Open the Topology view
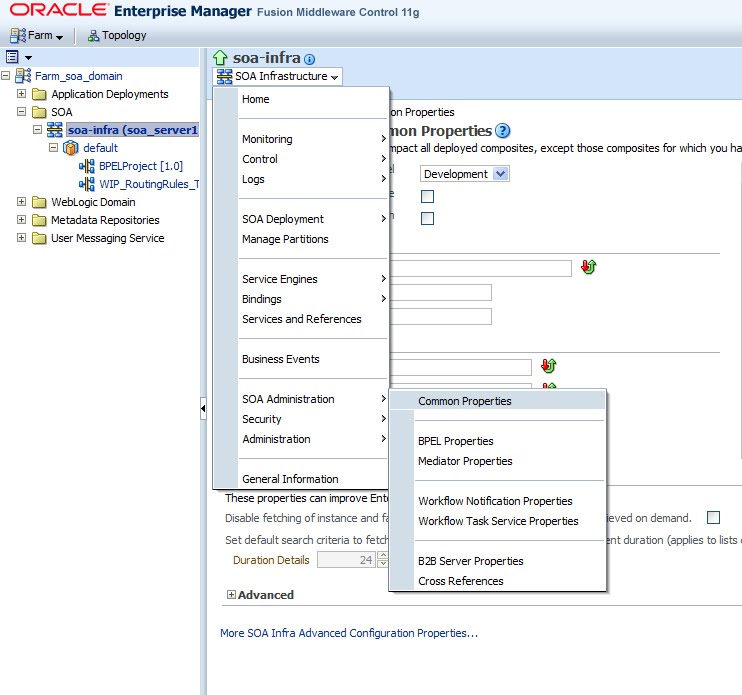Viewport: 742px width, 695px height. click(117, 35)
